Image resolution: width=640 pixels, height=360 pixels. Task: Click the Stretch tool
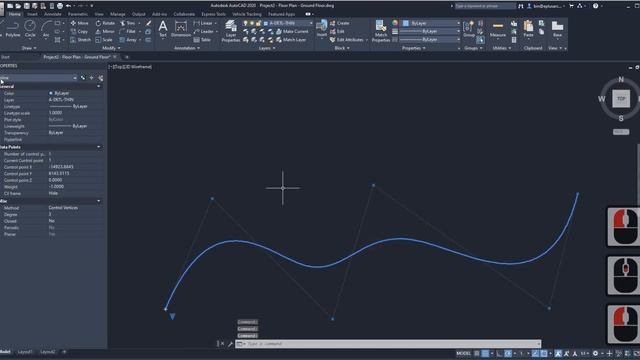pyautogui.click(x=80, y=40)
